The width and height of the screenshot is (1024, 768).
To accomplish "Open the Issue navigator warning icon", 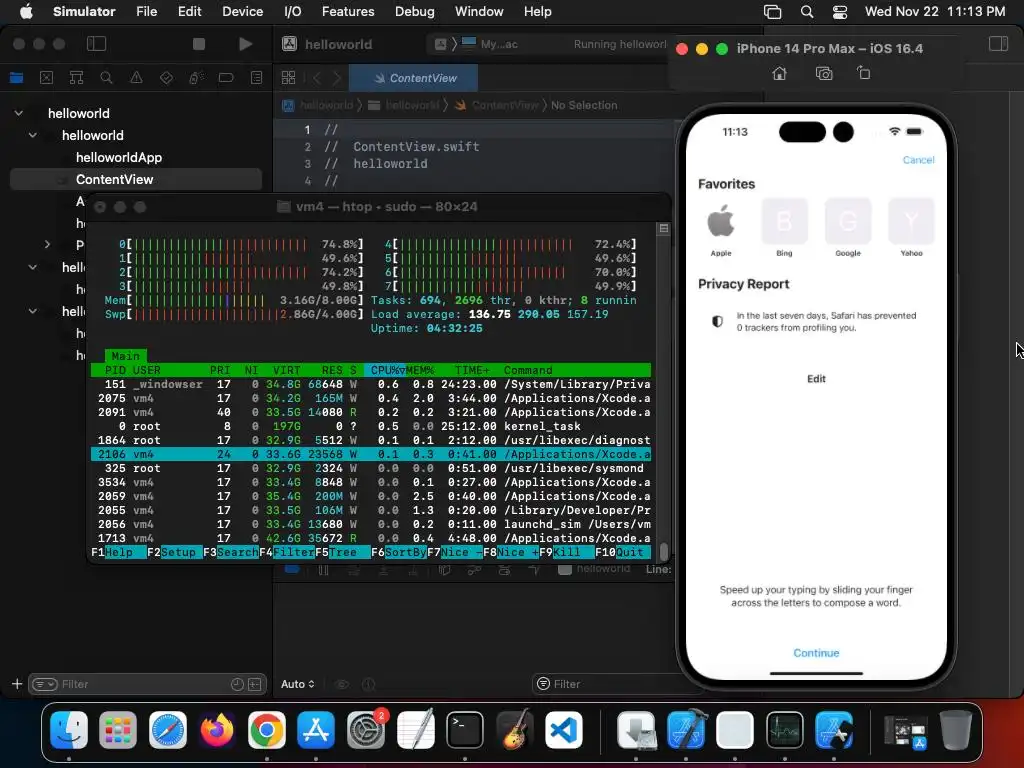I will click(x=136, y=78).
